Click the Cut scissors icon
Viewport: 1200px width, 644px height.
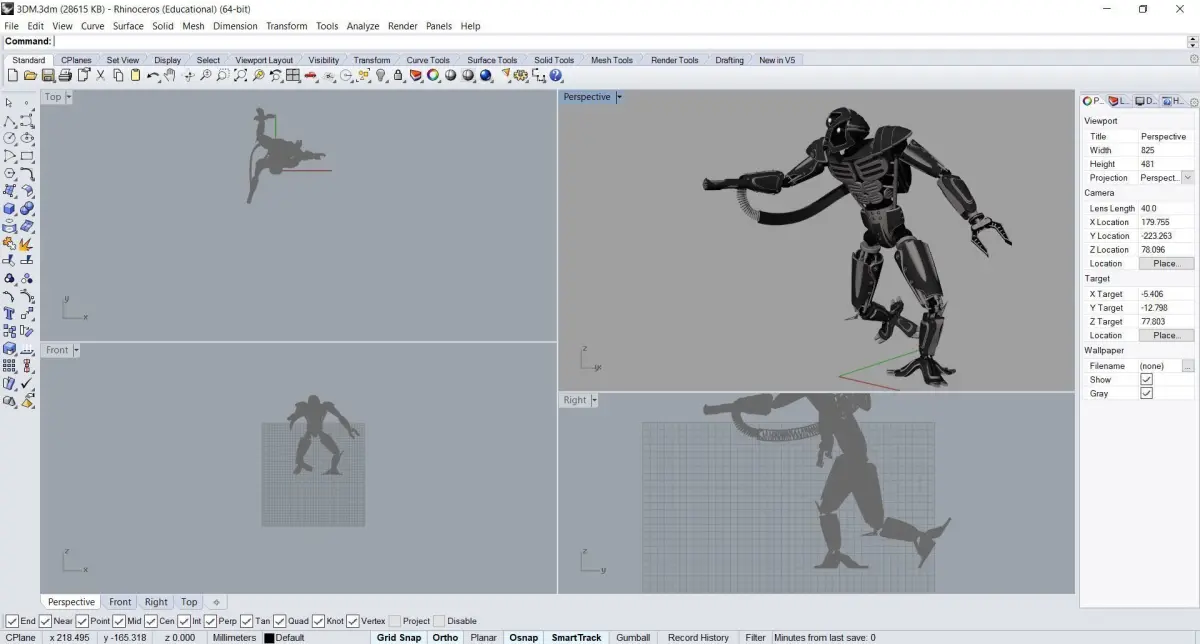100,75
